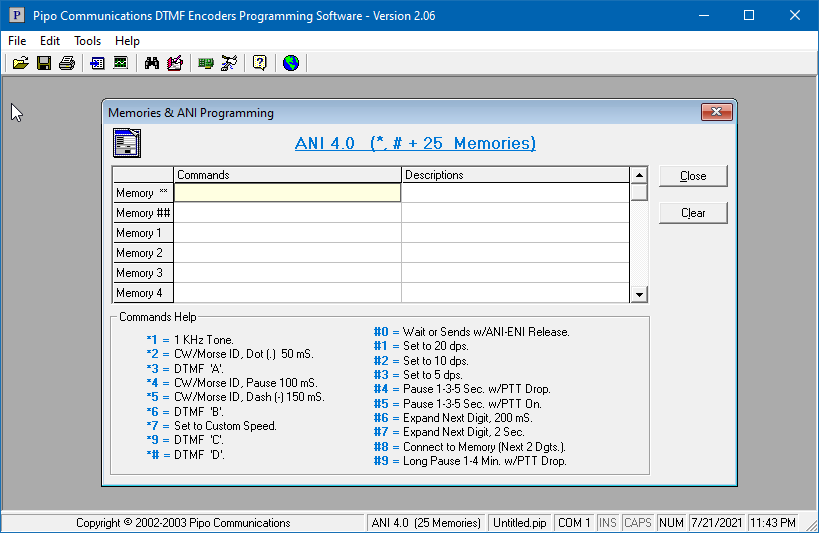
Task: Click the binoculars toolbar icon
Action: (x=152, y=63)
